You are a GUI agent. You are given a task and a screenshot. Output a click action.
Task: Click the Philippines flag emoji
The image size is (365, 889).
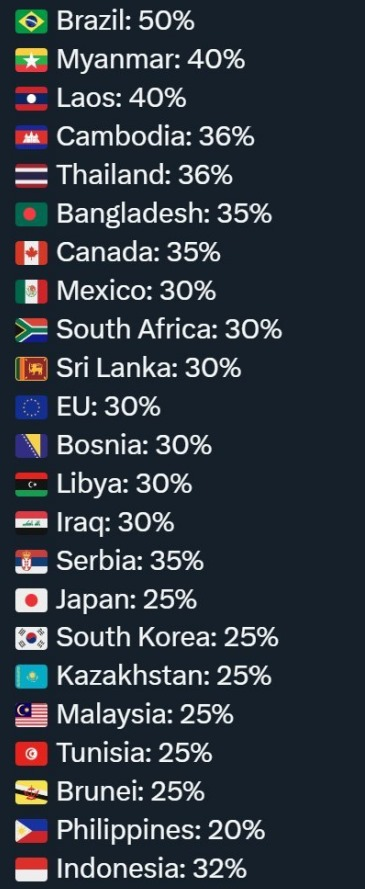click(31, 831)
